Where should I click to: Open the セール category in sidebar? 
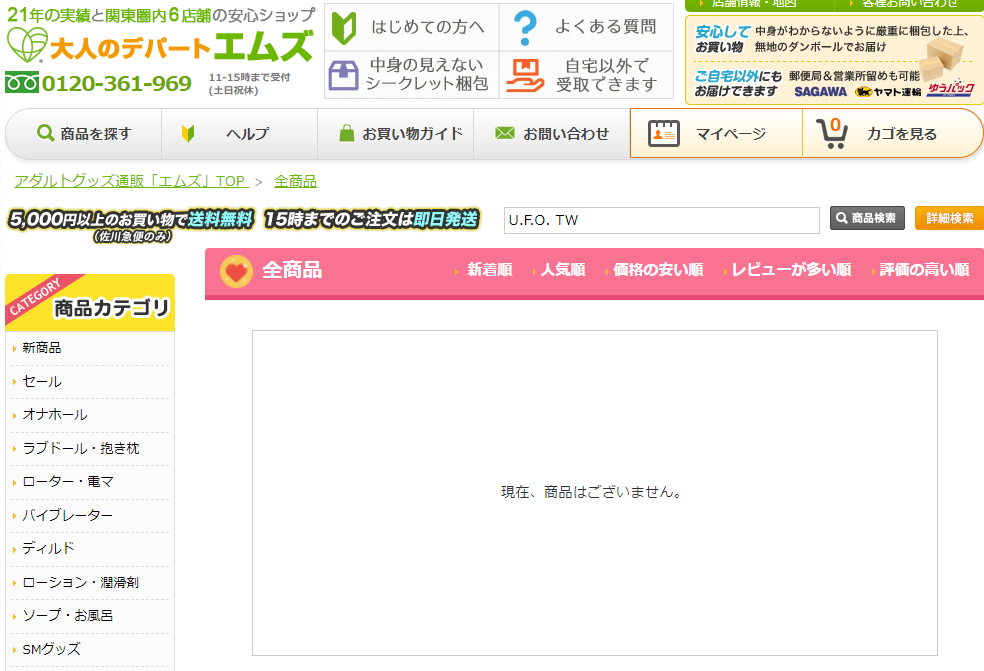click(x=42, y=381)
